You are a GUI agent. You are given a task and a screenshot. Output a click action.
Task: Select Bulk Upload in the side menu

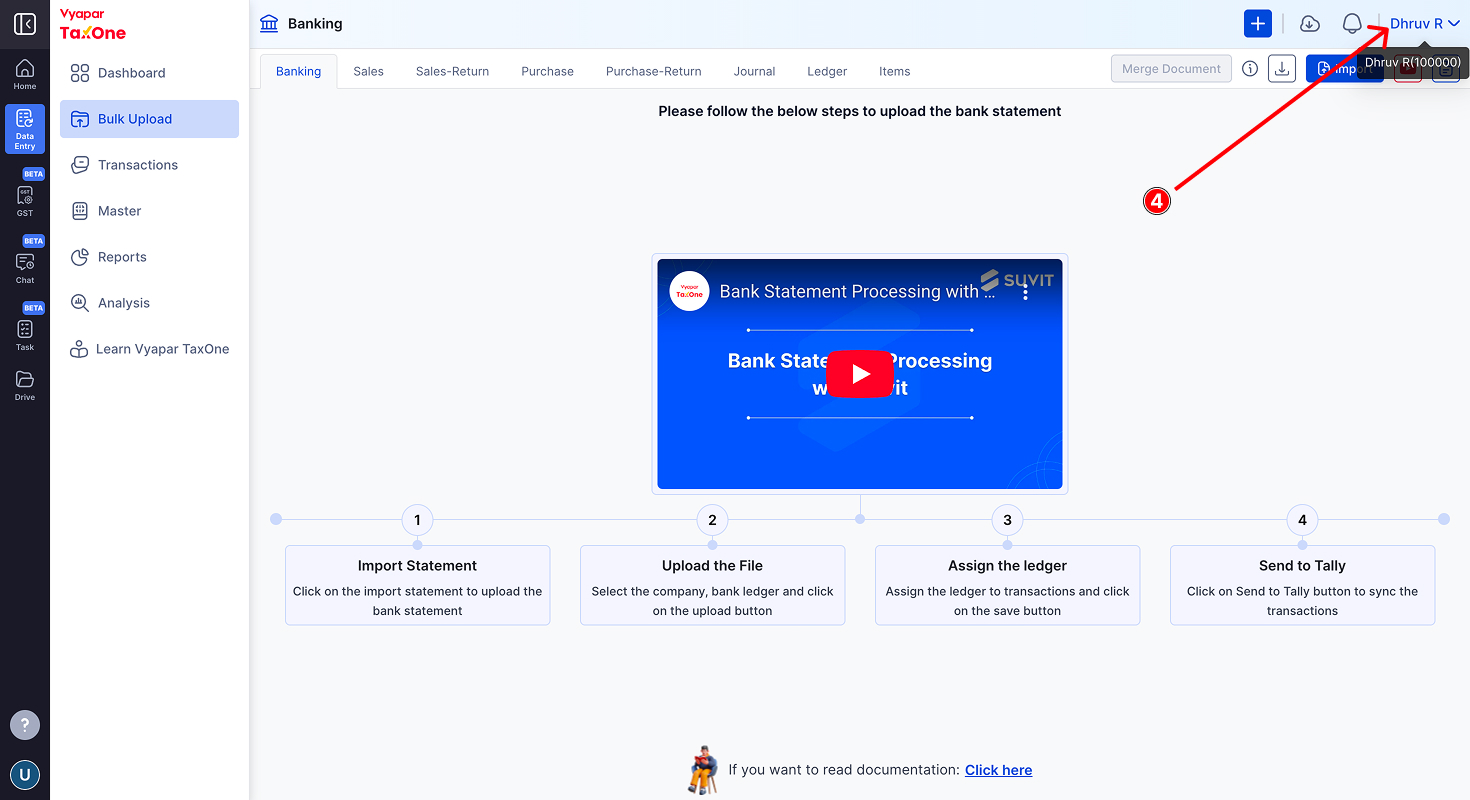tap(149, 119)
